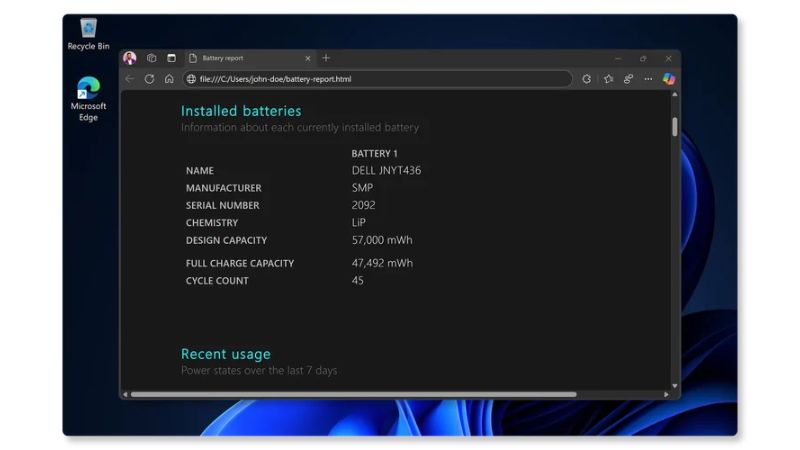Viewport: 800px width, 450px height.
Task: Select the Battery report tab
Action: [x=249, y=58]
